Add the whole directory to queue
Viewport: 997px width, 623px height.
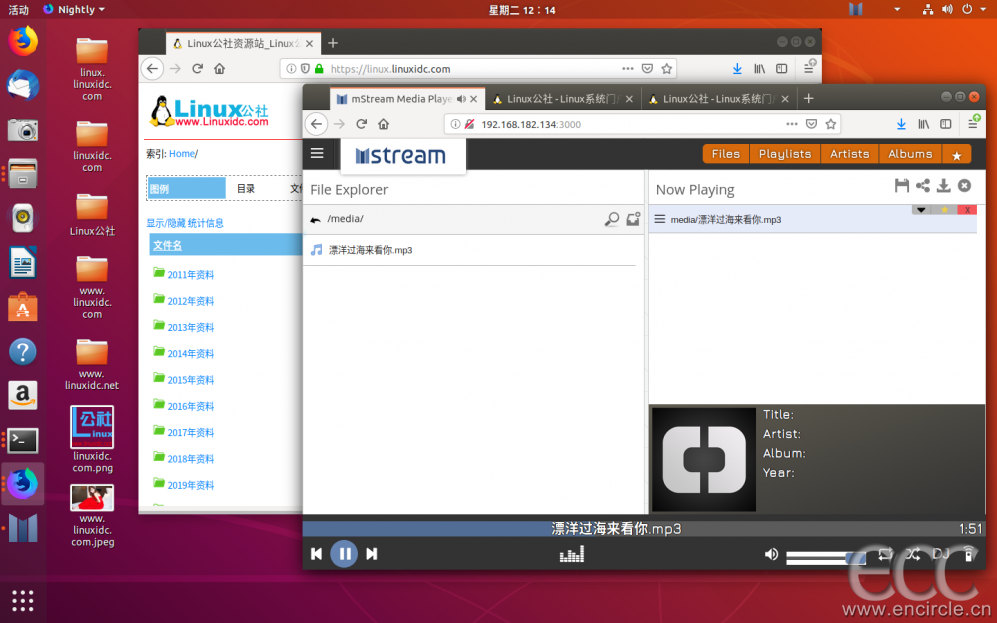633,220
